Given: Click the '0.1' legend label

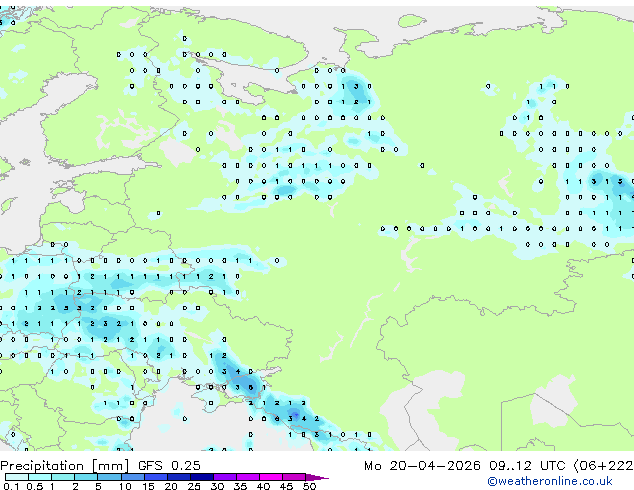Looking at the screenshot, I should (x=11, y=486).
